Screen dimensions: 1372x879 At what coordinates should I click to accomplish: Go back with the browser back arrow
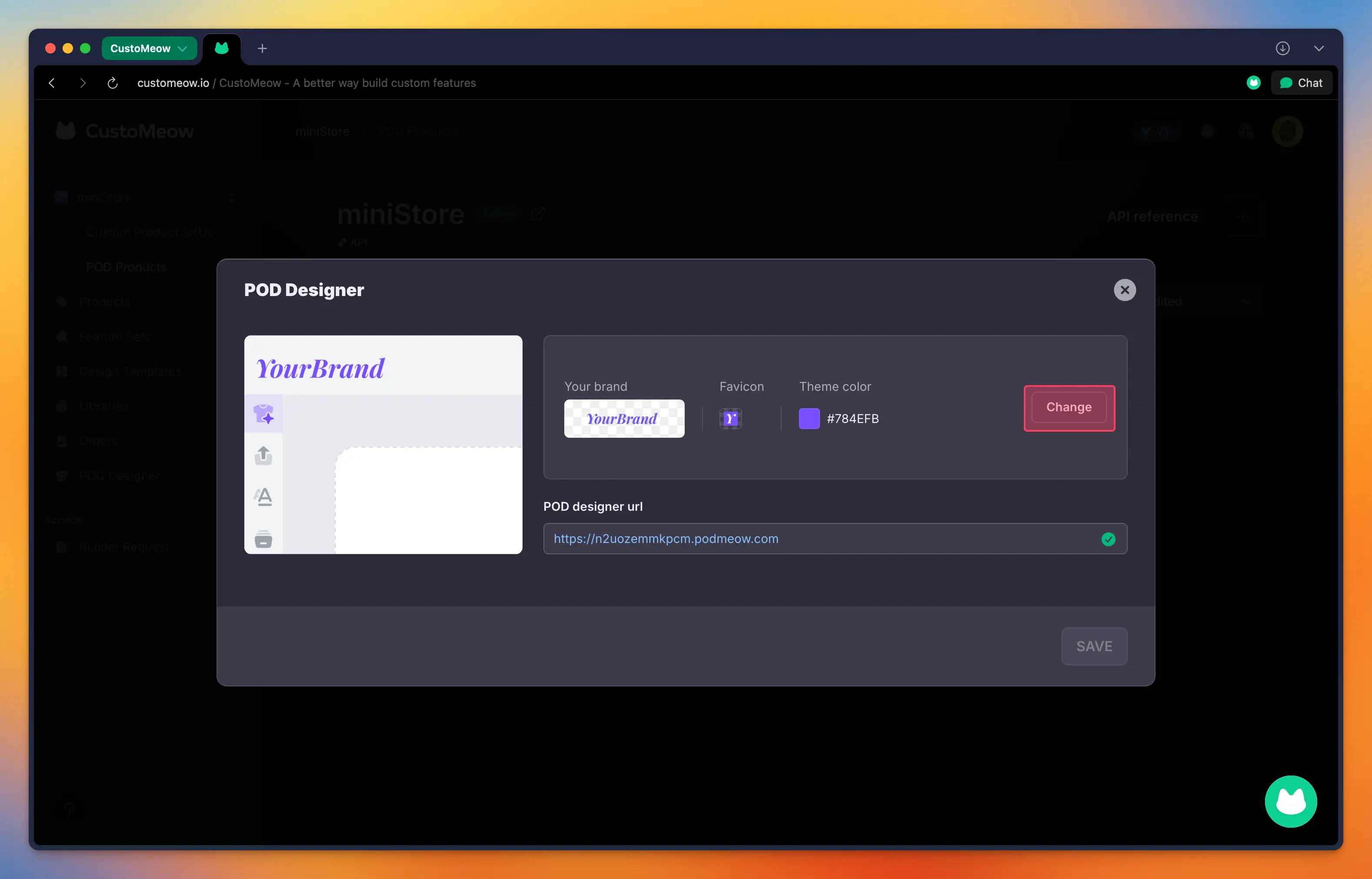pyautogui.click(x=52, y=83)
